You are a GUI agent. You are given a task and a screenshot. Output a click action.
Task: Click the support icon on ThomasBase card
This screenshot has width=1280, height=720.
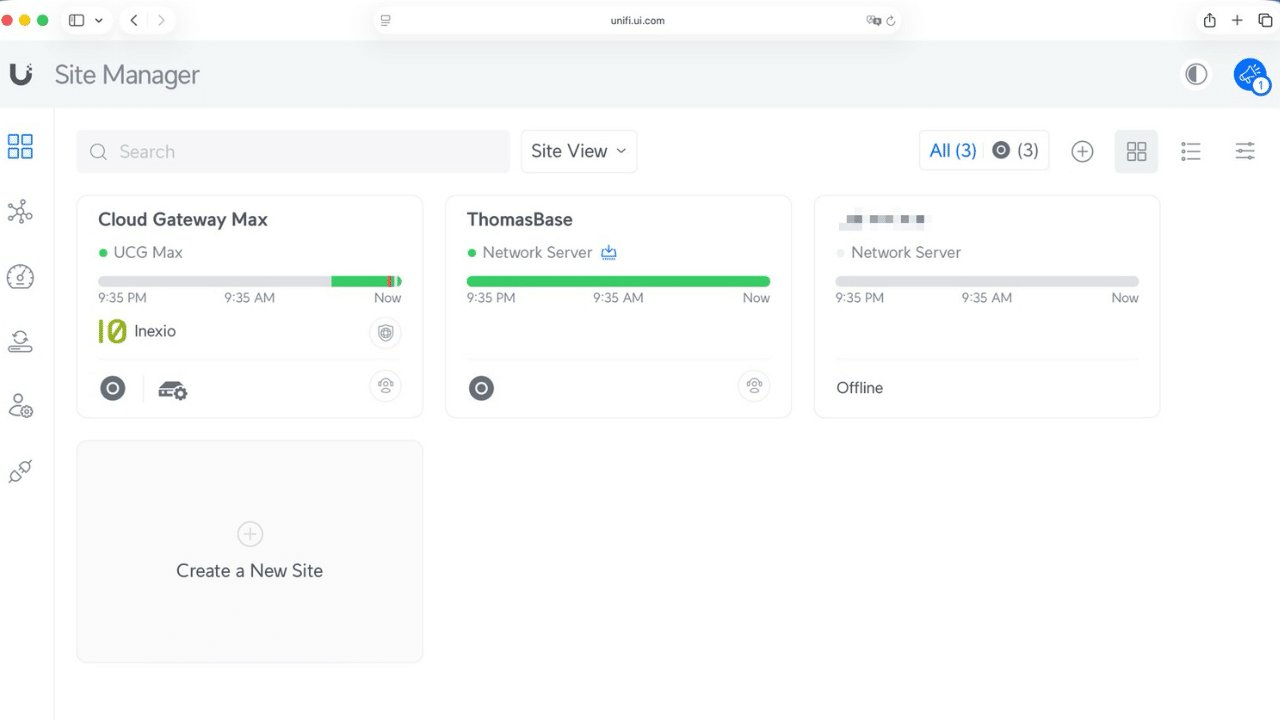coord(754,386)
